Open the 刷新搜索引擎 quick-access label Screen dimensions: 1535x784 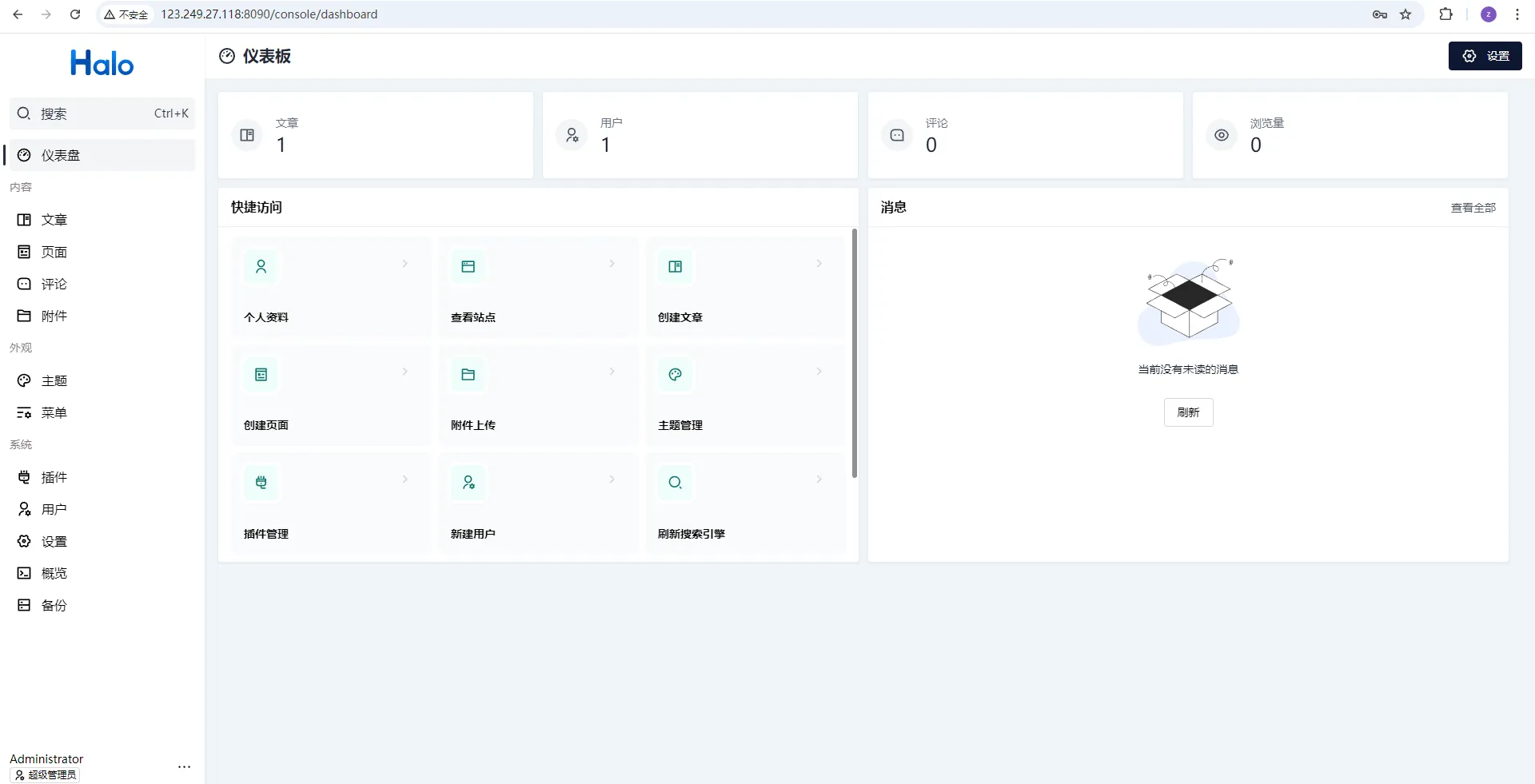point(692,534)
